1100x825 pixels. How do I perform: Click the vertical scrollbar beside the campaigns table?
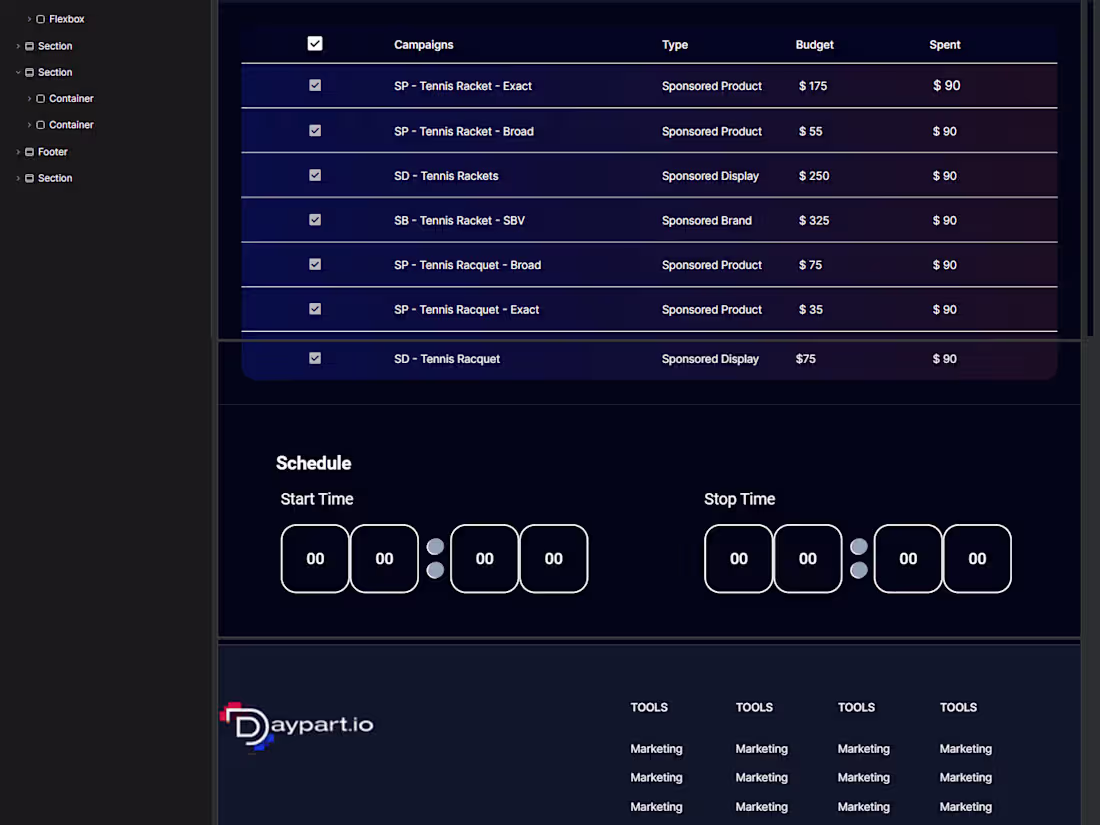pos(1086,170)
